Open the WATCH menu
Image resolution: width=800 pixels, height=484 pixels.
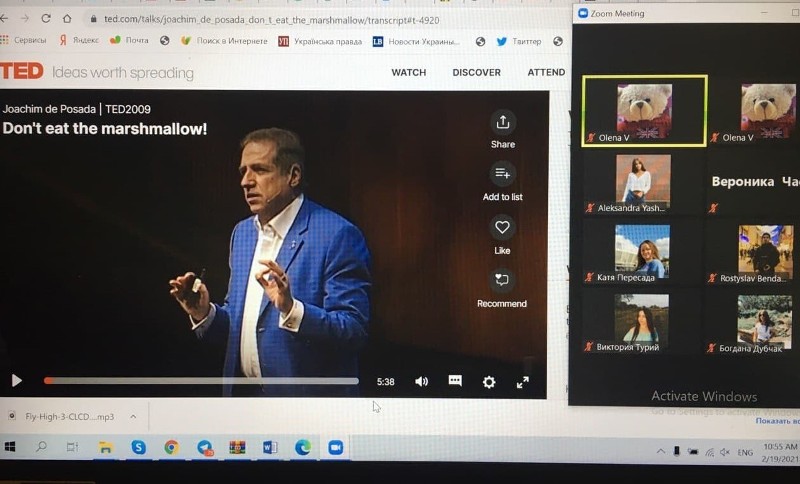(x=409, y=72)
